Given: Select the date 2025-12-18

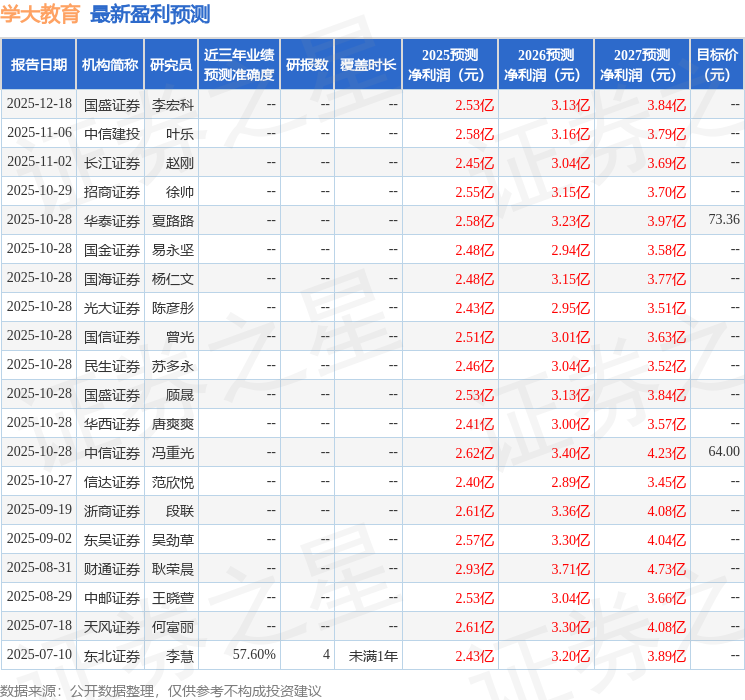Looking at the screenshot, I should pyautogui.click(x=39, y=104).
